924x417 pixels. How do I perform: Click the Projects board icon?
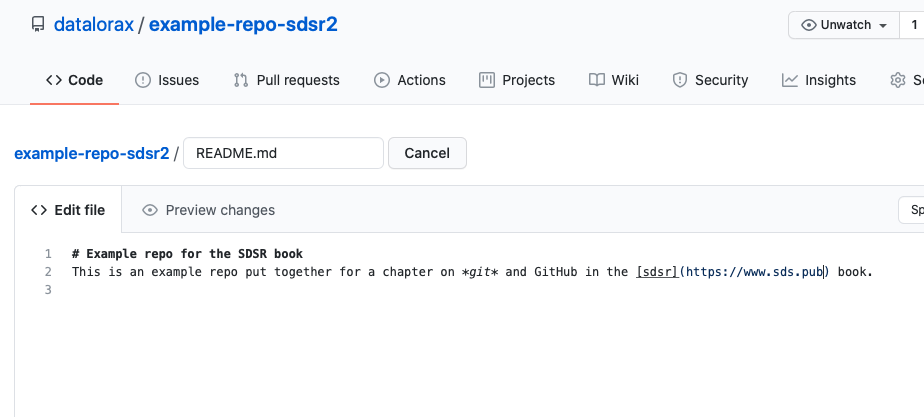tap(487, 80)
